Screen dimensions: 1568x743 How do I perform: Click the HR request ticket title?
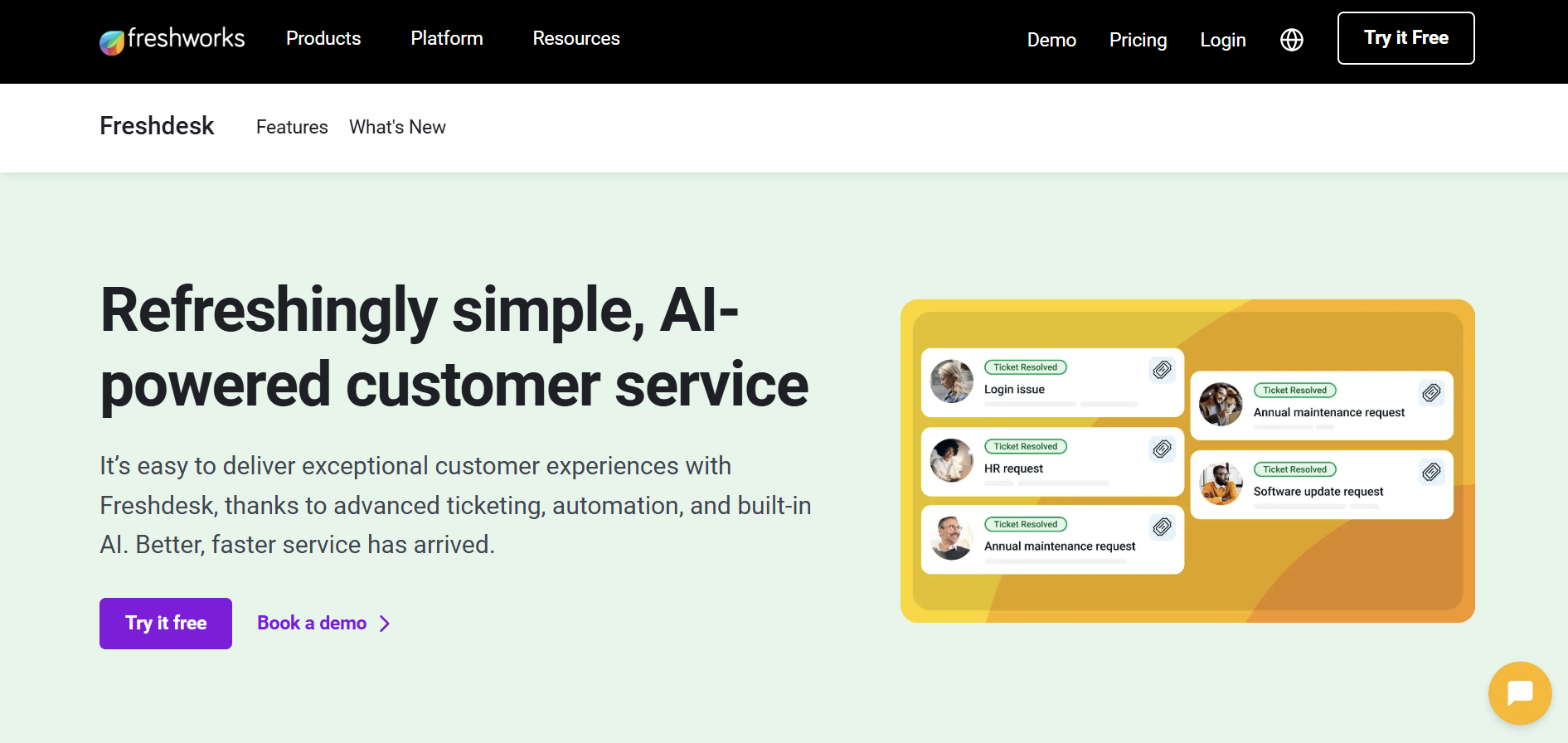point(1013,469)
